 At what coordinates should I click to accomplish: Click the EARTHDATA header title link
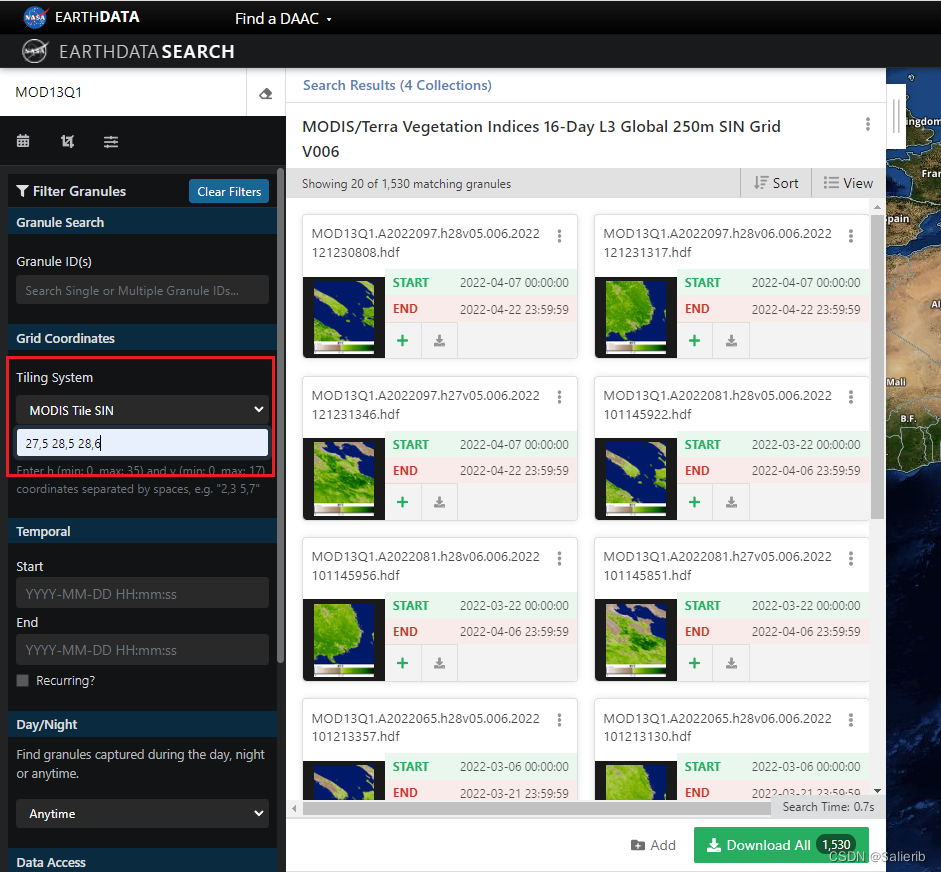97,17
